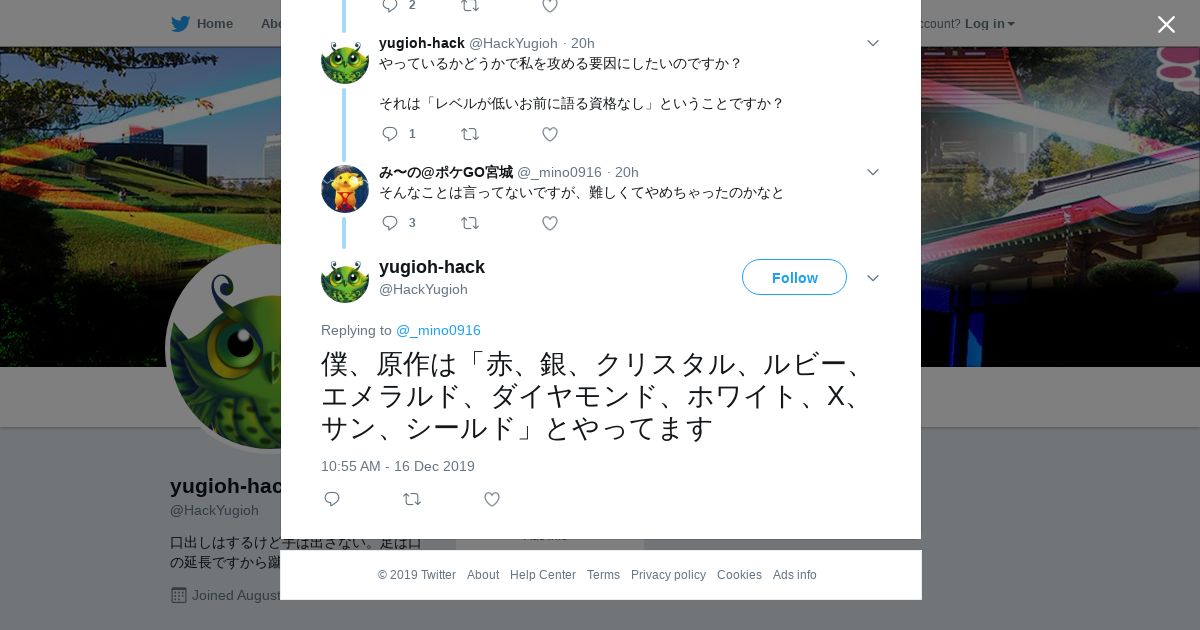Open the Log in menu
The width and height of the screenshot is (1200, 630).
tap(989, 23)
